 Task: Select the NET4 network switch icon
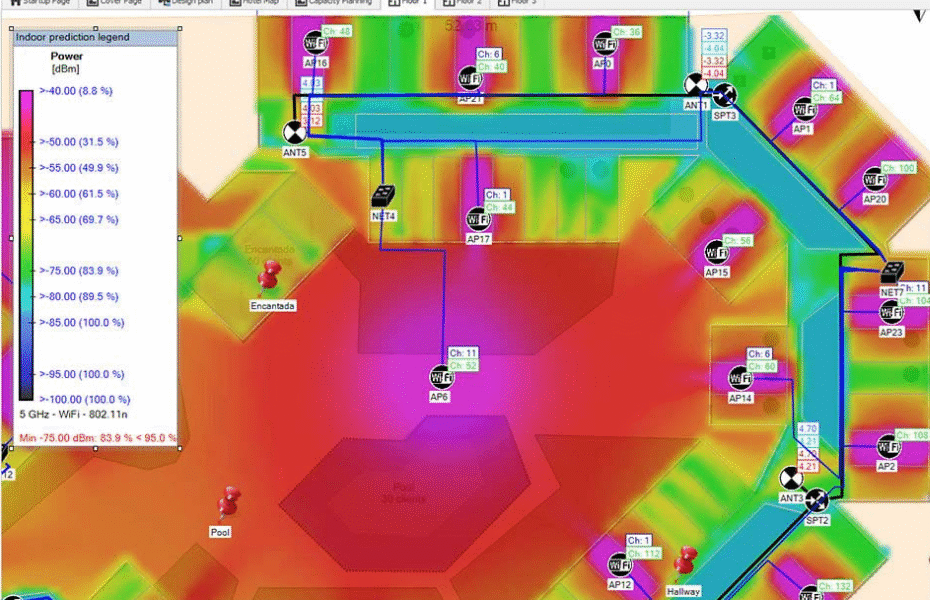(x=384, y=194)
